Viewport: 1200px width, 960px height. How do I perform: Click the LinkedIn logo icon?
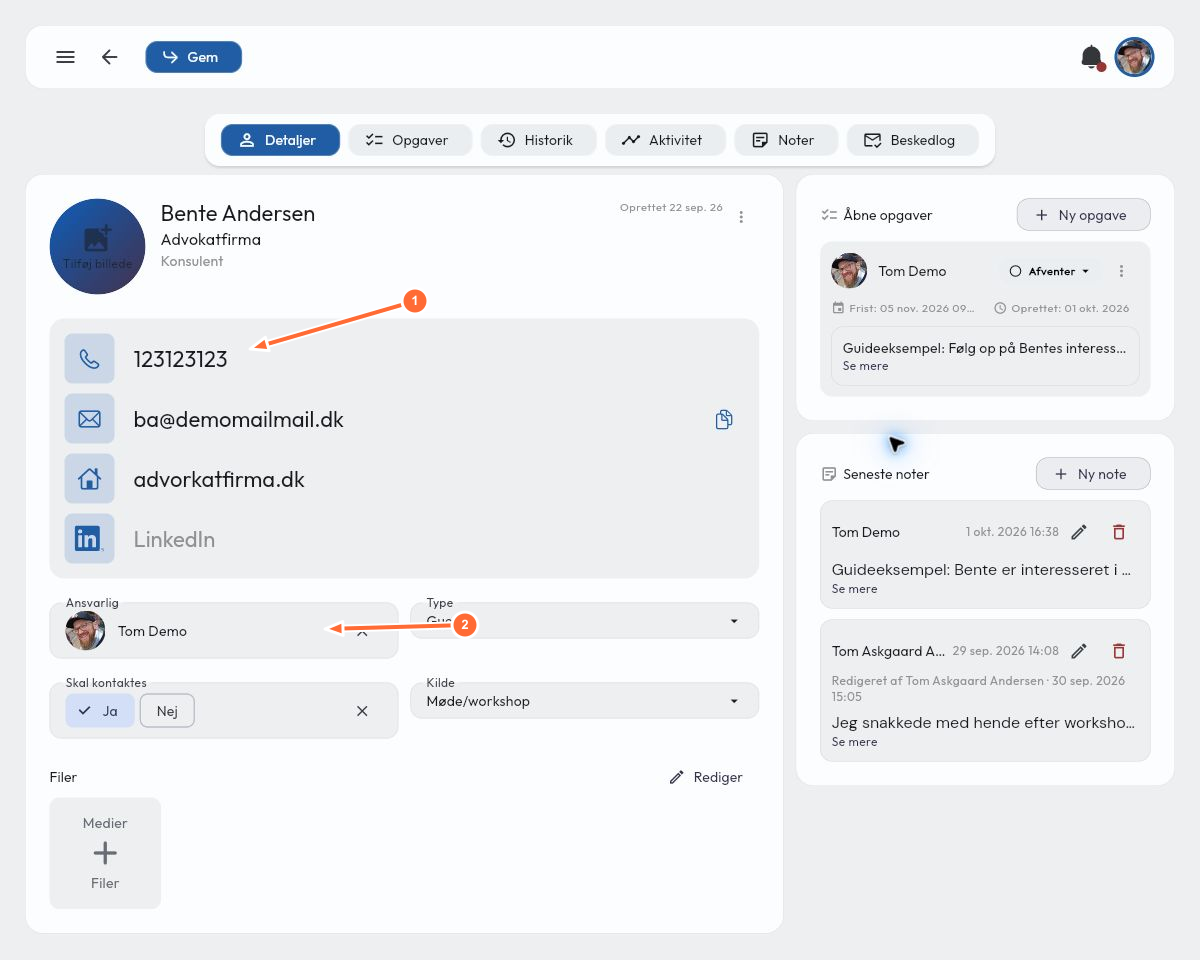click(89, 539)
